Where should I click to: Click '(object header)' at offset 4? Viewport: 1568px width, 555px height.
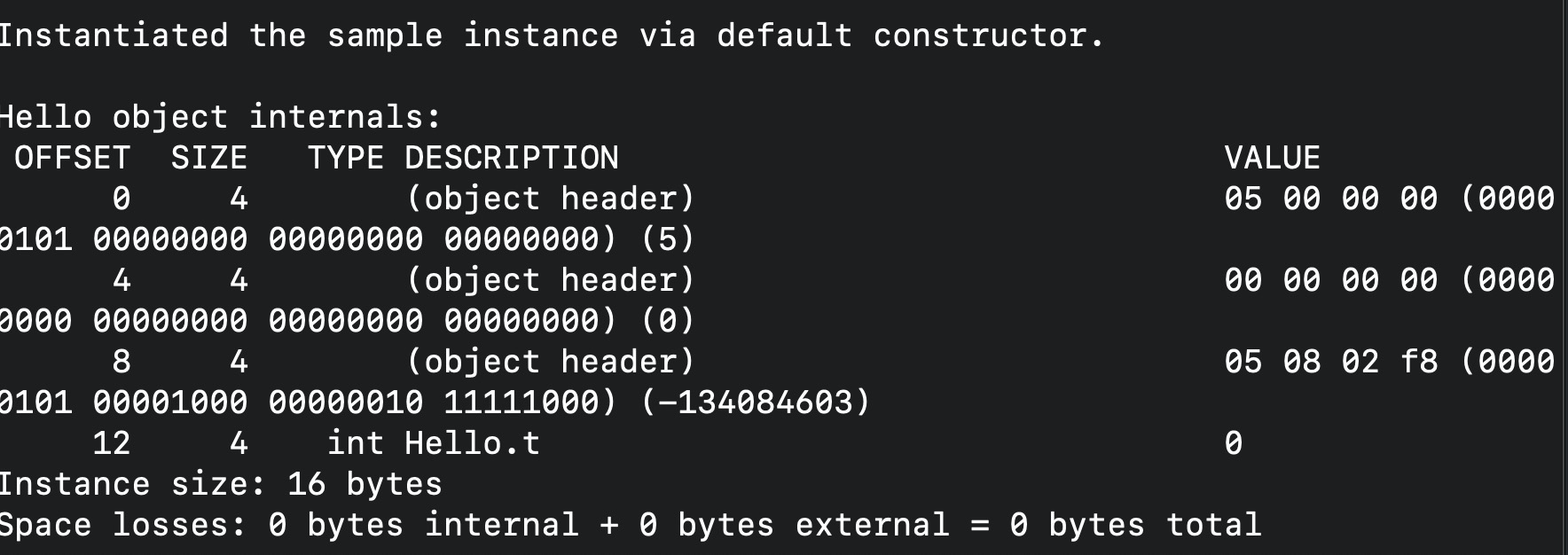coord(551,280)
